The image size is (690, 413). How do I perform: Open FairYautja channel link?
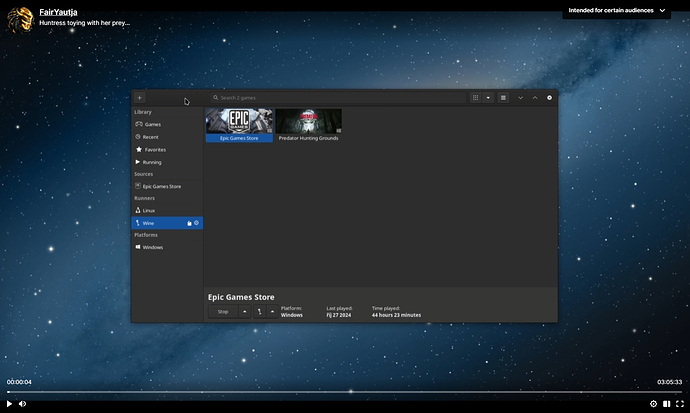coord(58,12)
